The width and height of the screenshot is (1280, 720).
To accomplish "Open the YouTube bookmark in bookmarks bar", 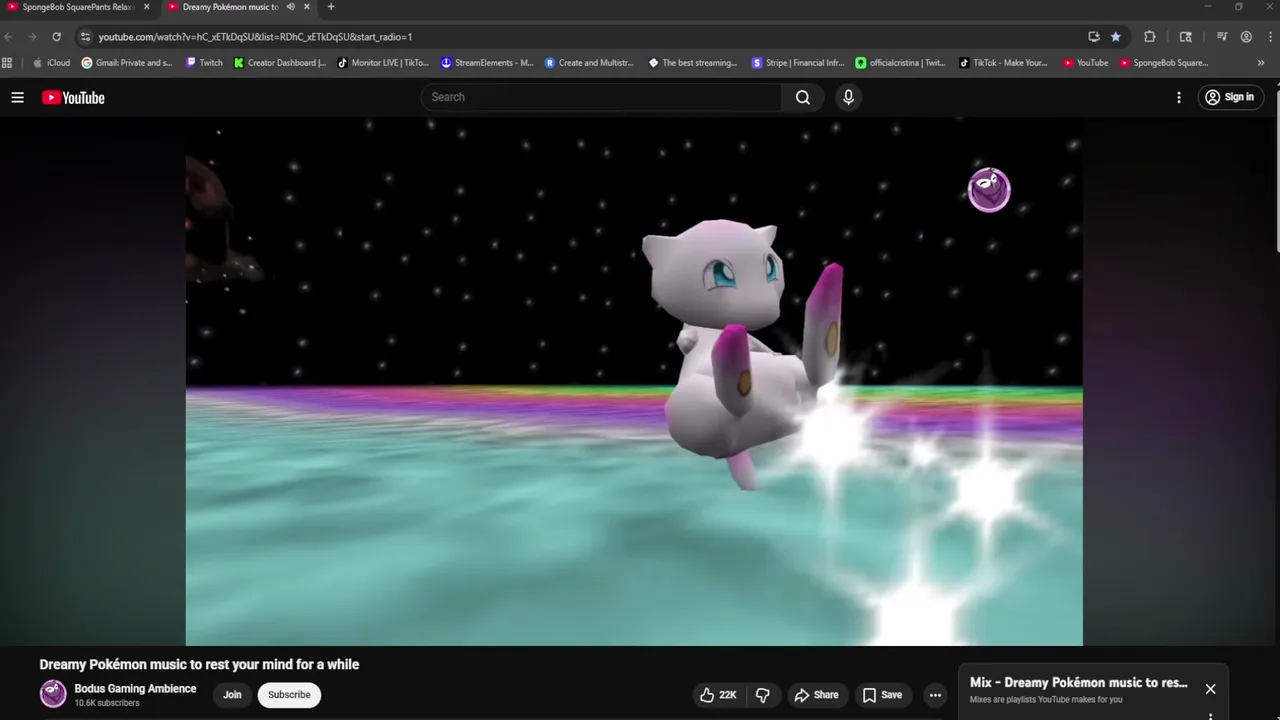I will 1085,63.
